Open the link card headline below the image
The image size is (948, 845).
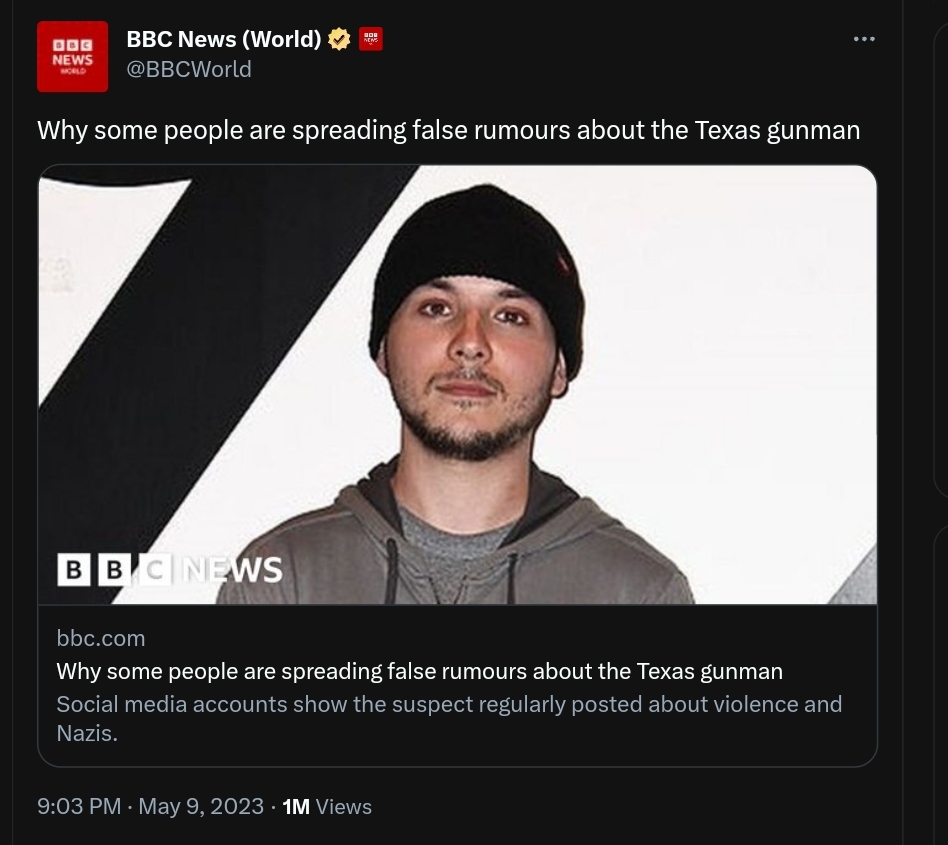click(x=419, y=671)
